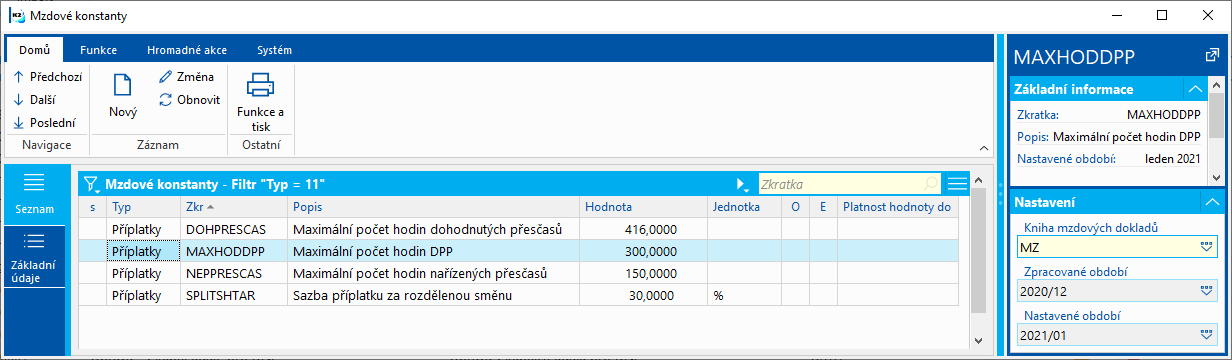Sort by the Zkr column header
Image resolution: width=1232 pixels, height=360 pixels.
[234, 207]
